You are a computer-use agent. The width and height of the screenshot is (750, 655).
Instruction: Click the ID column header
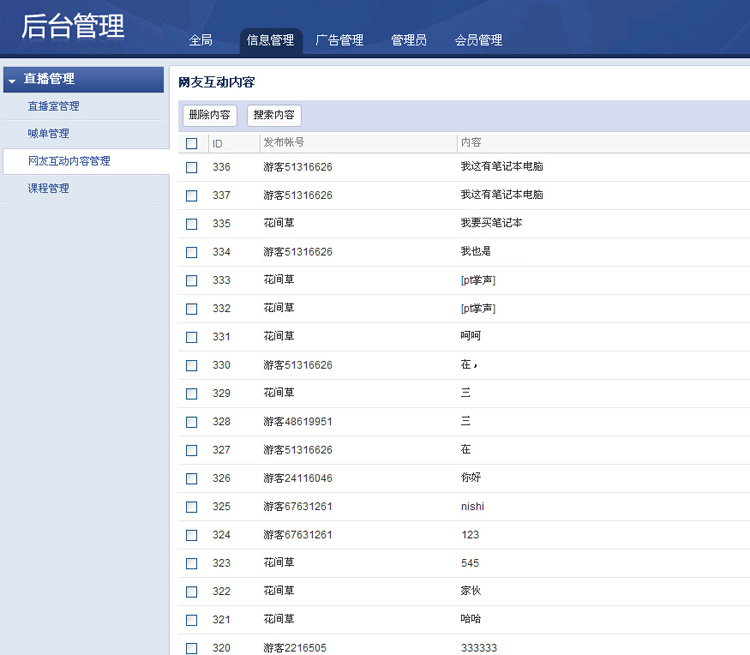point(217,143)
